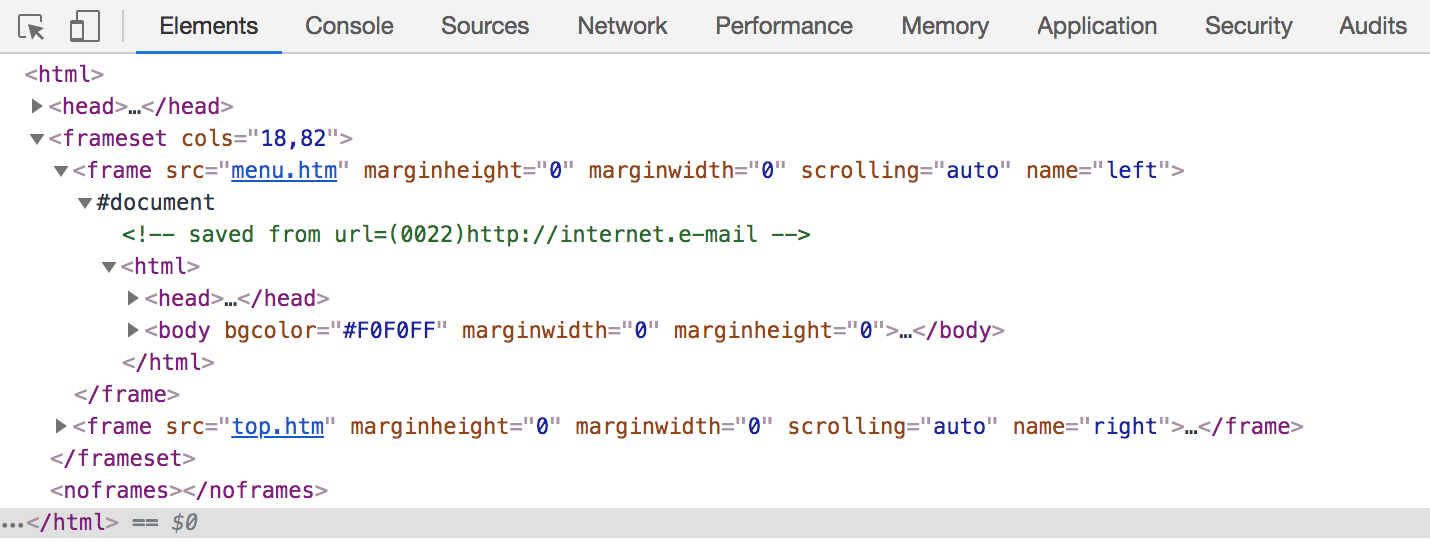Expand the body bgcolor element
Viewport: 1430px width, 542px height.
133,330
